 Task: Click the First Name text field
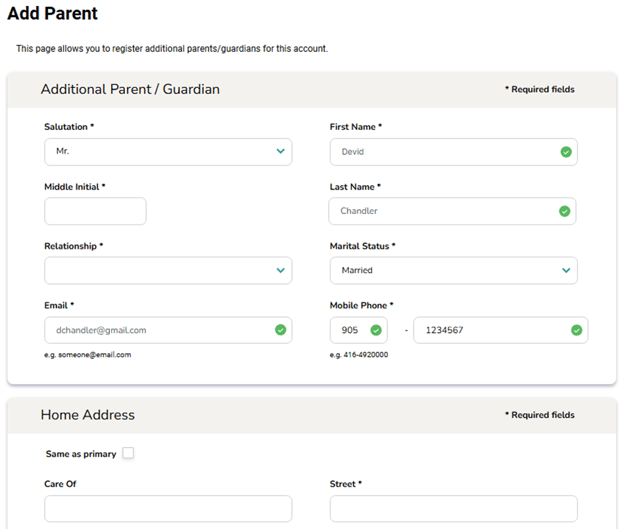(440, 152)
